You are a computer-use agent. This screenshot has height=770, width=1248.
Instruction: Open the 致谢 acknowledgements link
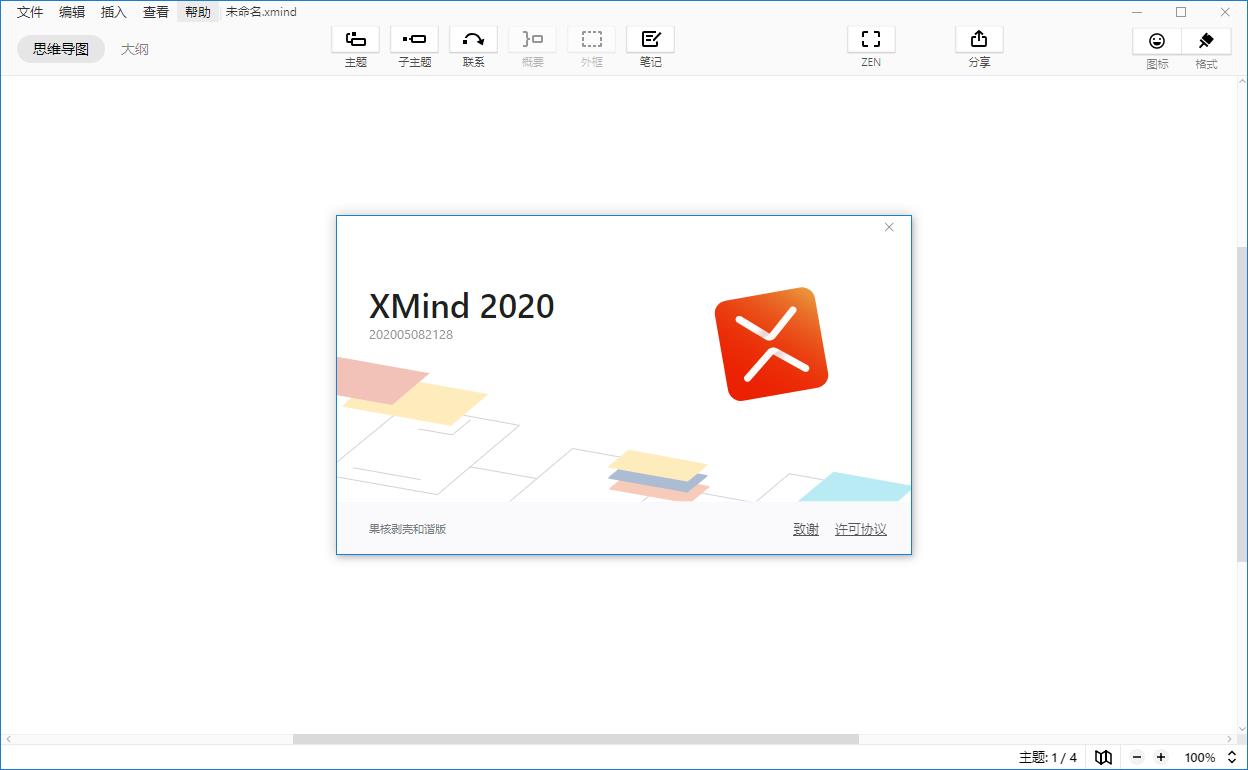[x=805, y=529]
